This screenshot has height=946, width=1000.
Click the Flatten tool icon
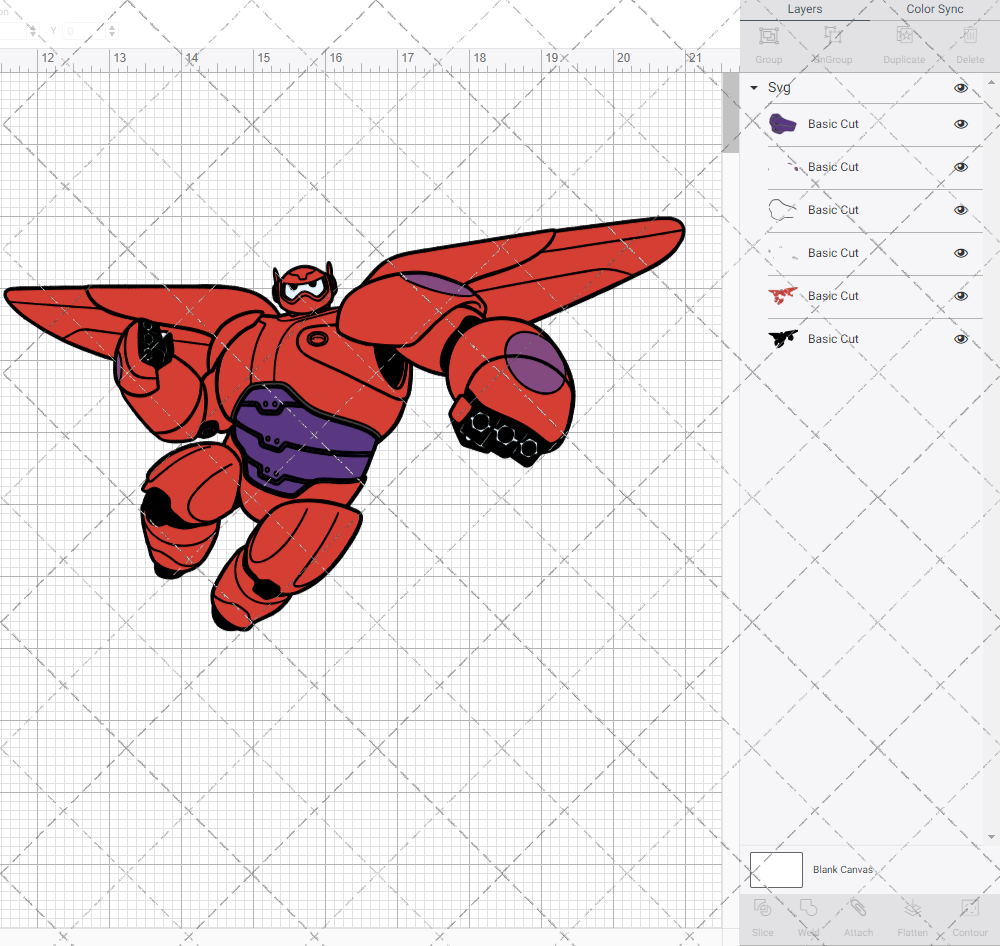(913, 907)
